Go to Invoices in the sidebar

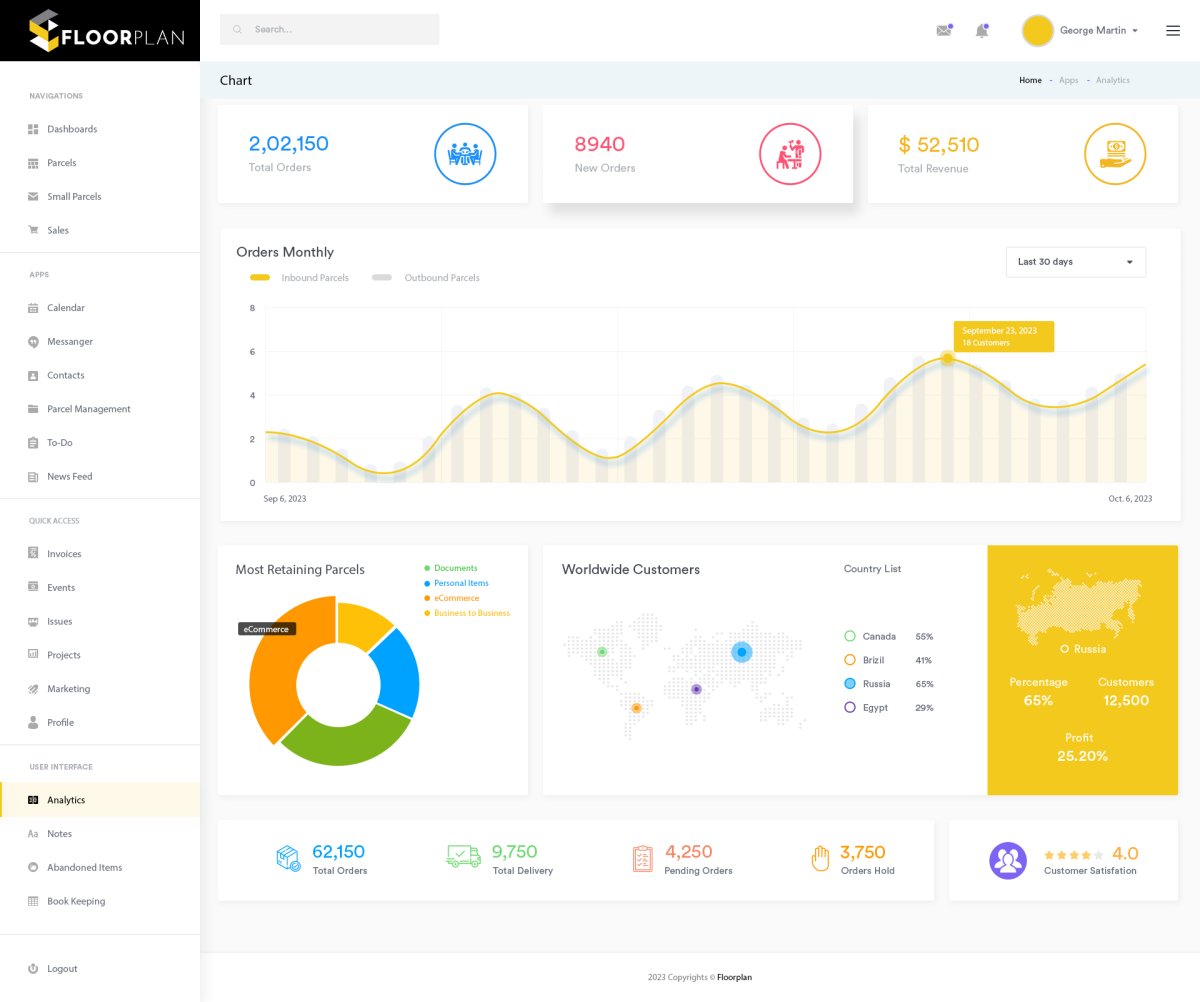(x=64, y=554)
